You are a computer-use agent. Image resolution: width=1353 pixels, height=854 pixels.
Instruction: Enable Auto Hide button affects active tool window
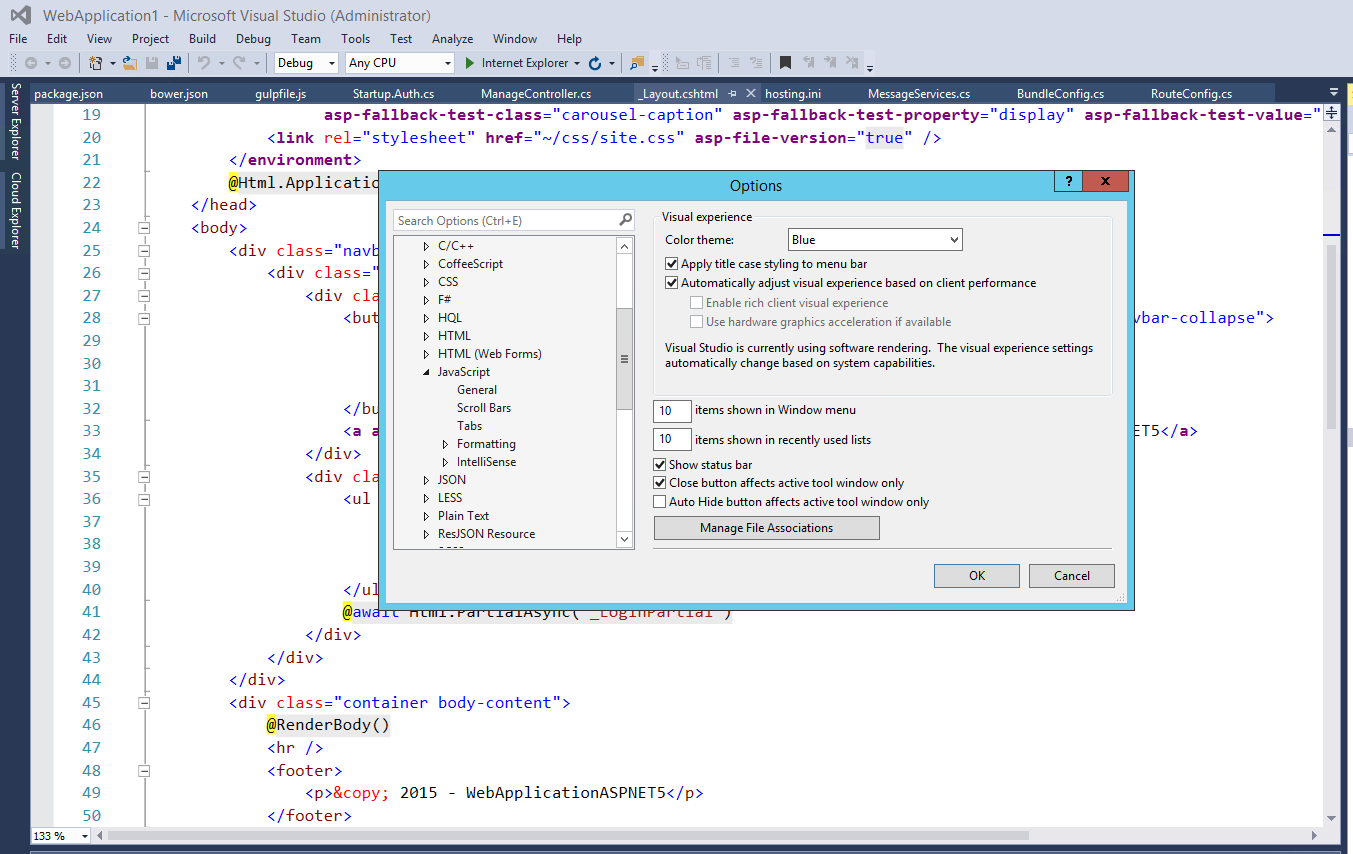pyautogui.click(x=660, y=502)
